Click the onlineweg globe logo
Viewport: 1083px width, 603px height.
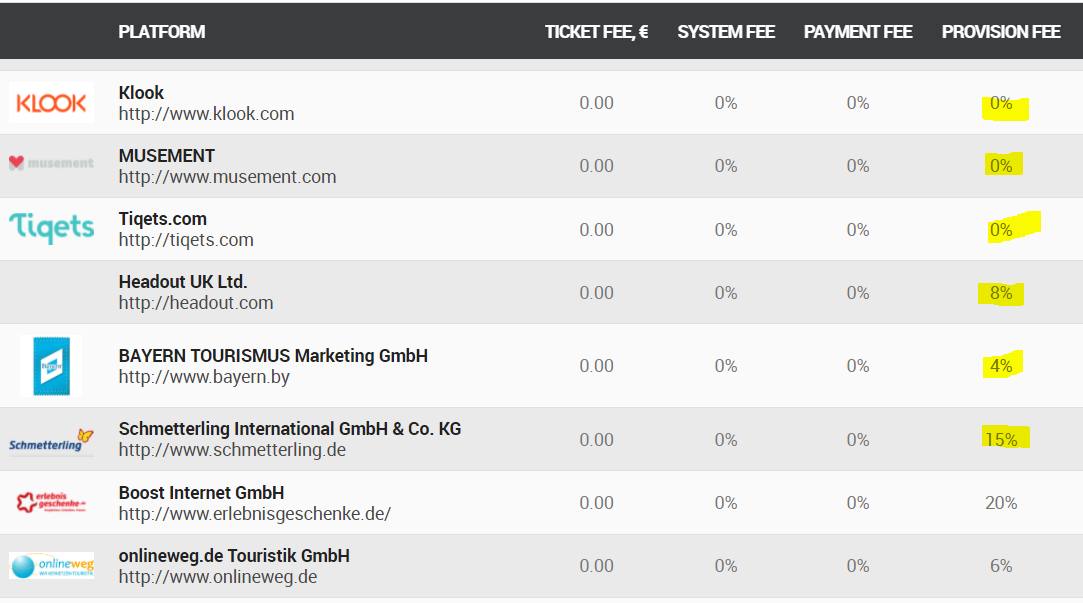click(51, 566)
